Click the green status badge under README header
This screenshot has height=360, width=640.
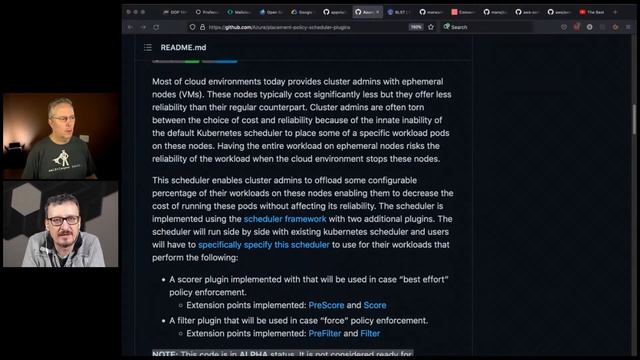point(176,62)
